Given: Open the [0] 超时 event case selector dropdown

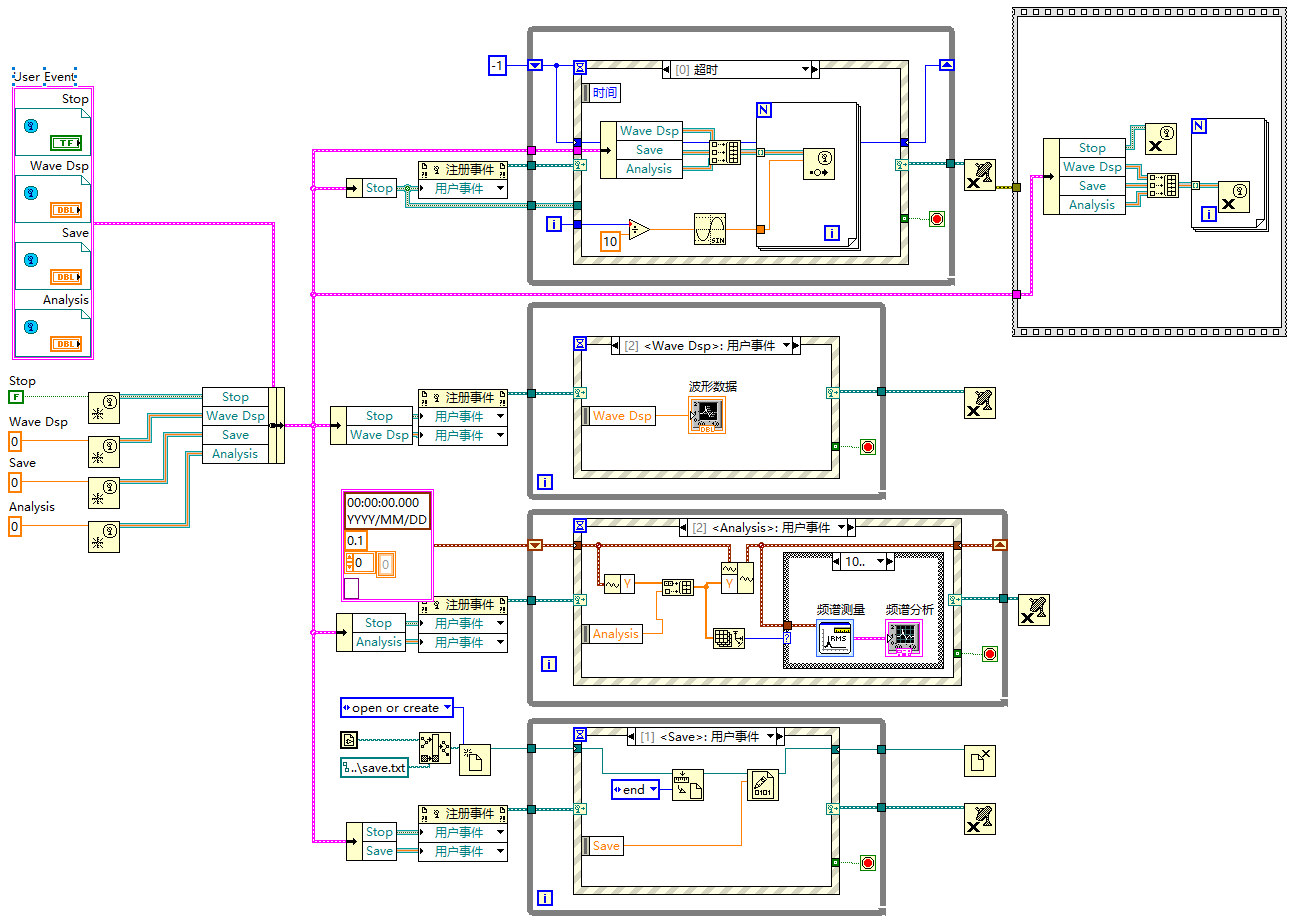Looking at the screenshot, I should click(x=806, y=69).
